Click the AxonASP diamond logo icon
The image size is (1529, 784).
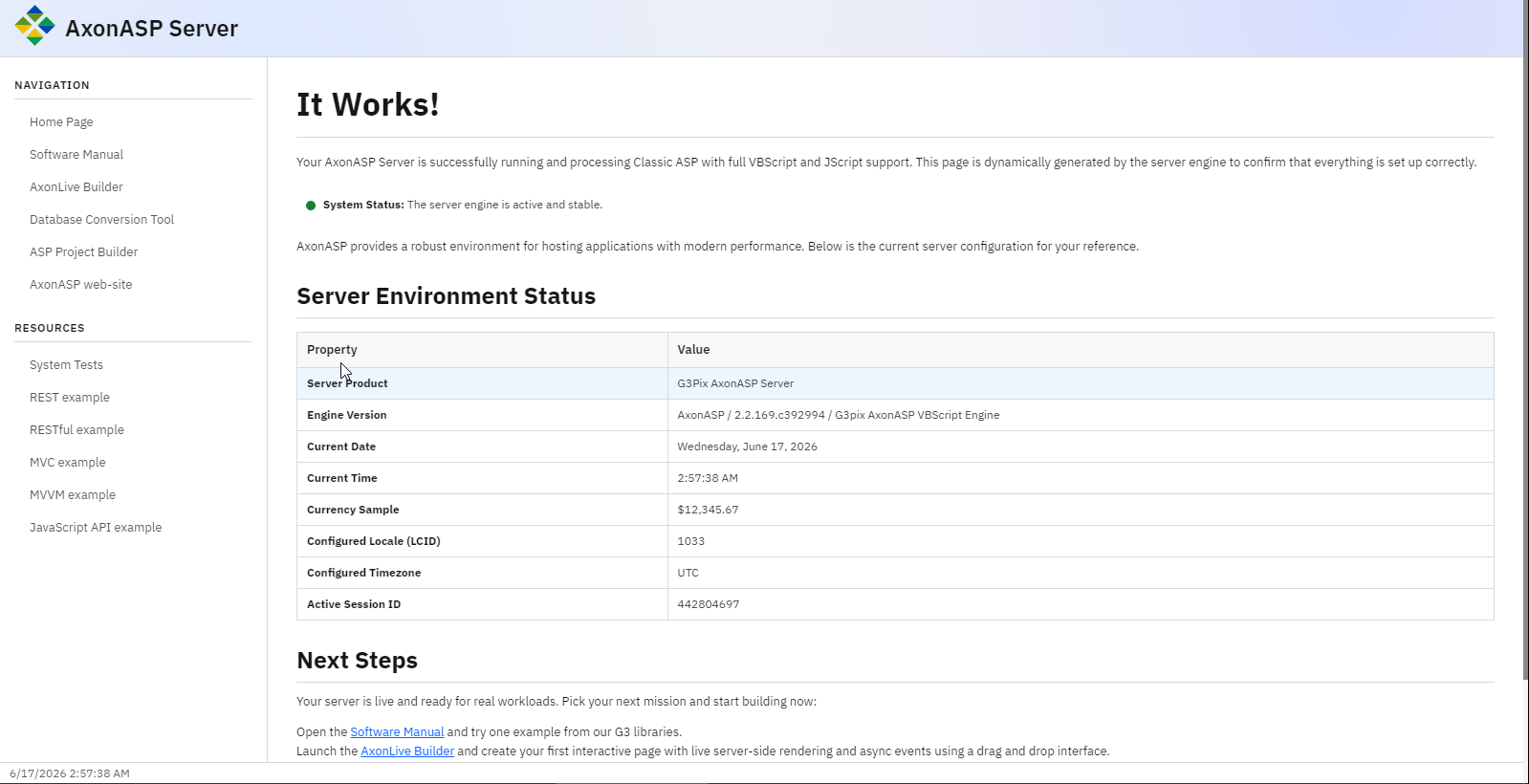[x=34, y=26]
